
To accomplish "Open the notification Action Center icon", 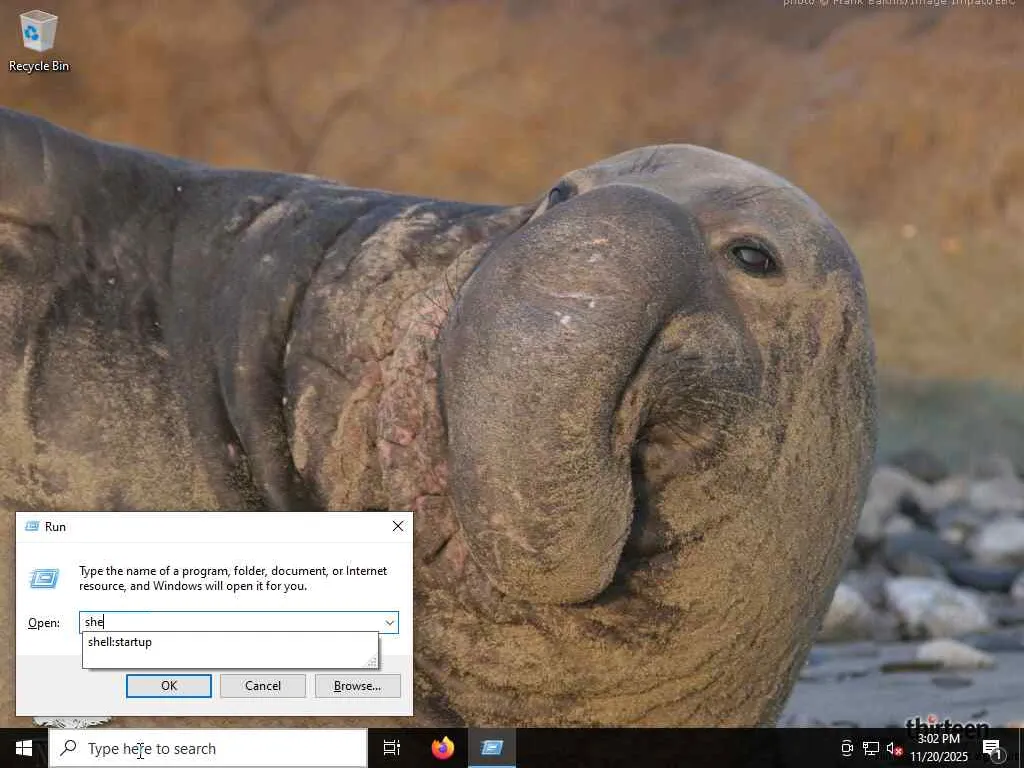I will (x=993, y=749).
